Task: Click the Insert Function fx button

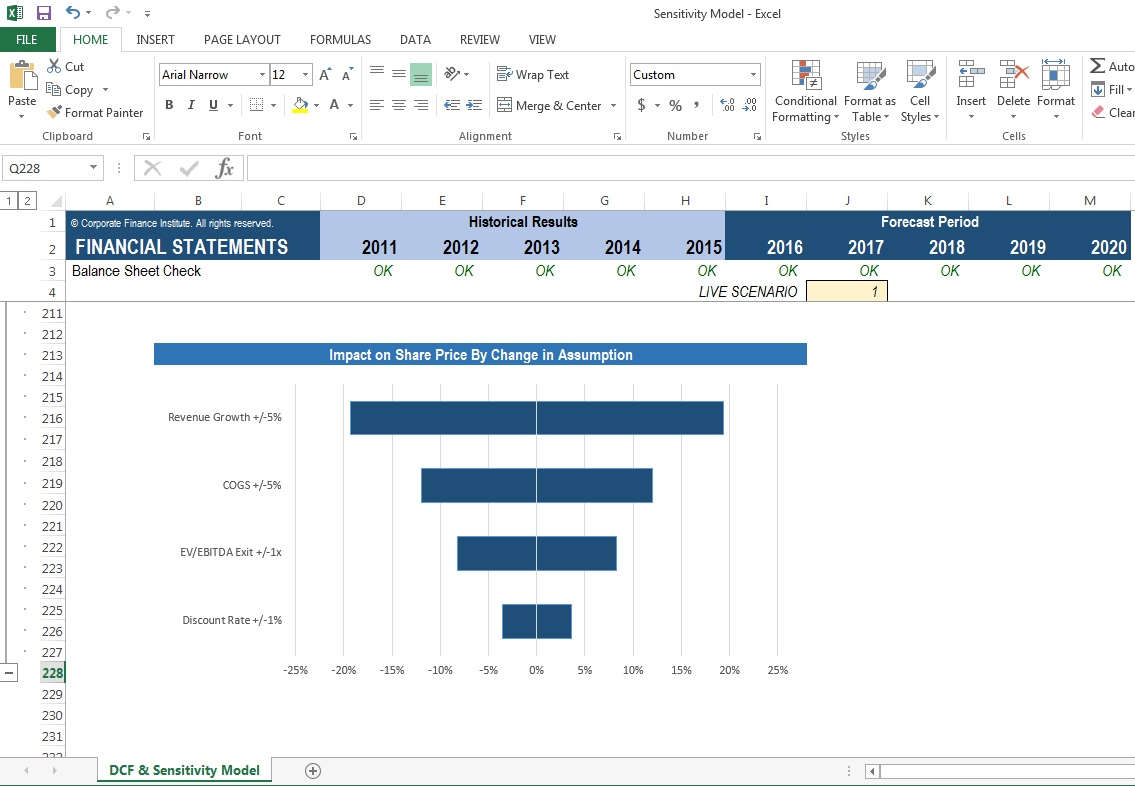Action: [224, 167]
